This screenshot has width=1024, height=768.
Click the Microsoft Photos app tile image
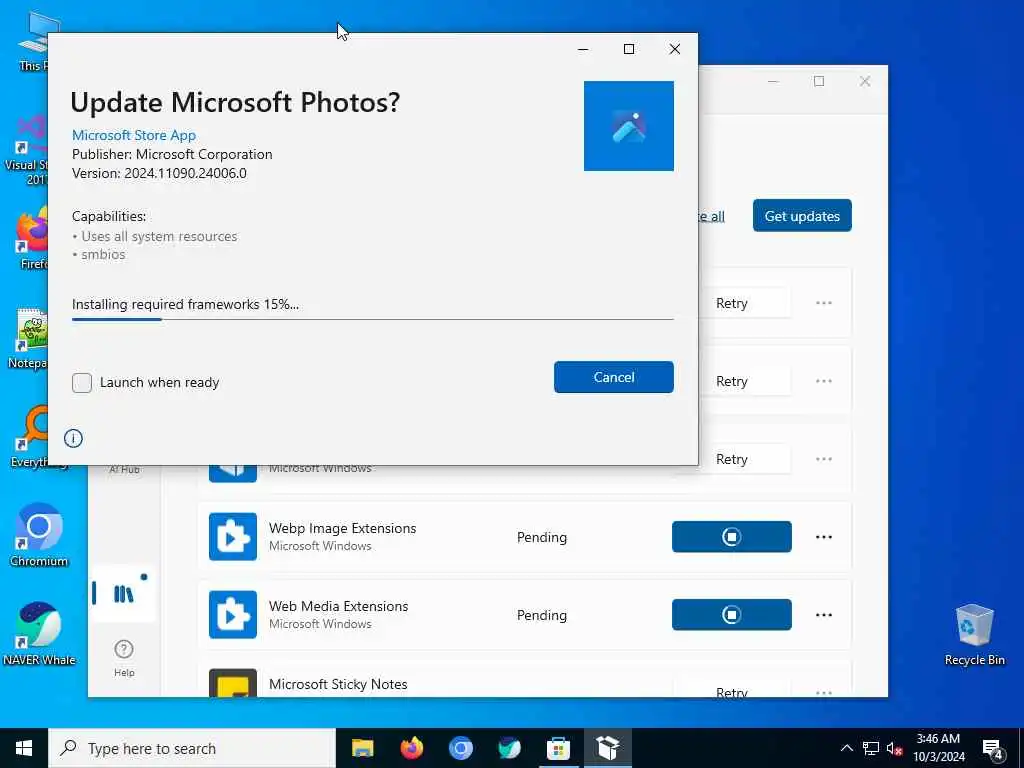coord(628,126)
